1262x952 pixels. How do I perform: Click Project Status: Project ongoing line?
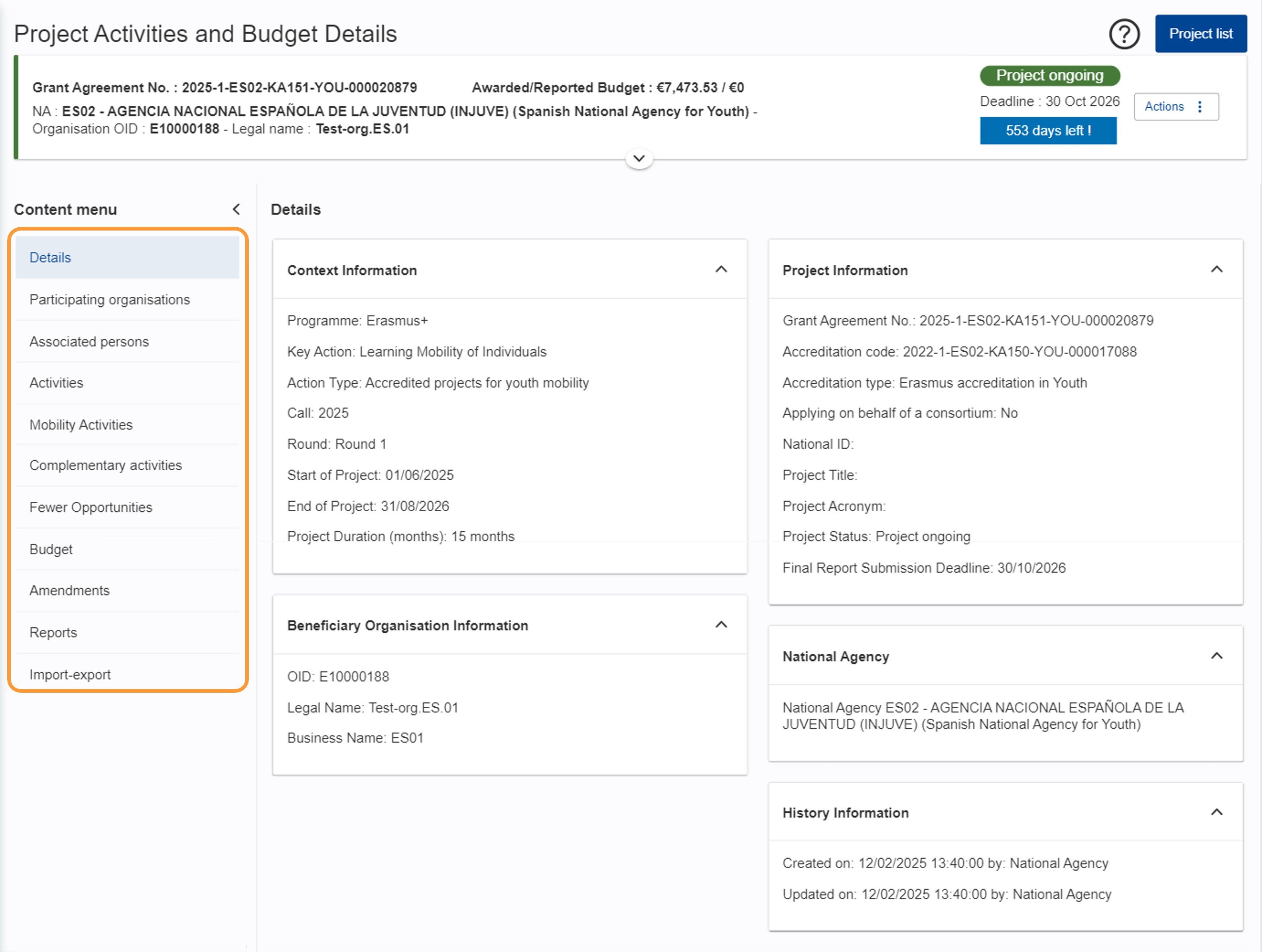[876, 536]
